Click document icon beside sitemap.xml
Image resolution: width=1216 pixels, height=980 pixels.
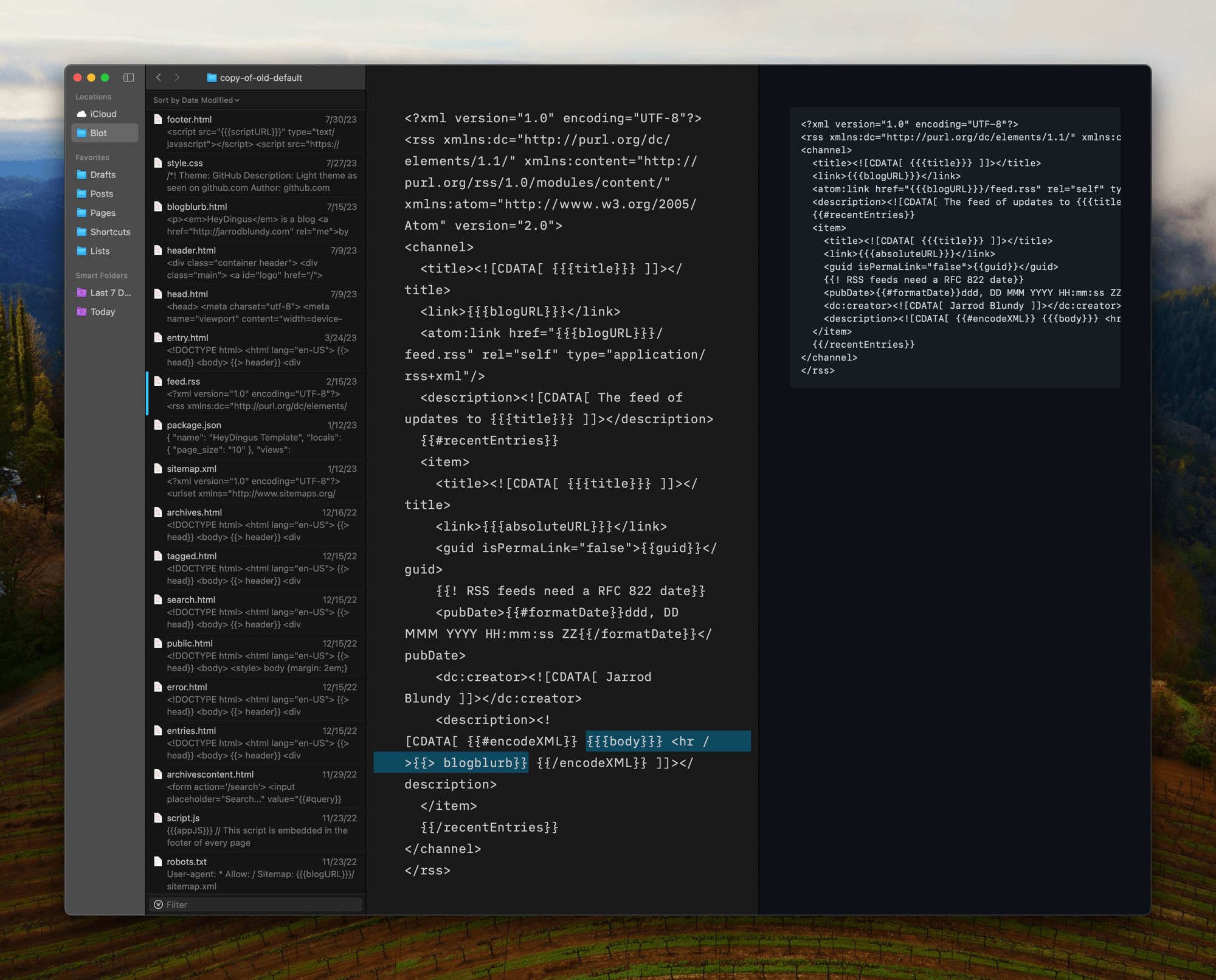tap(158, 469)
